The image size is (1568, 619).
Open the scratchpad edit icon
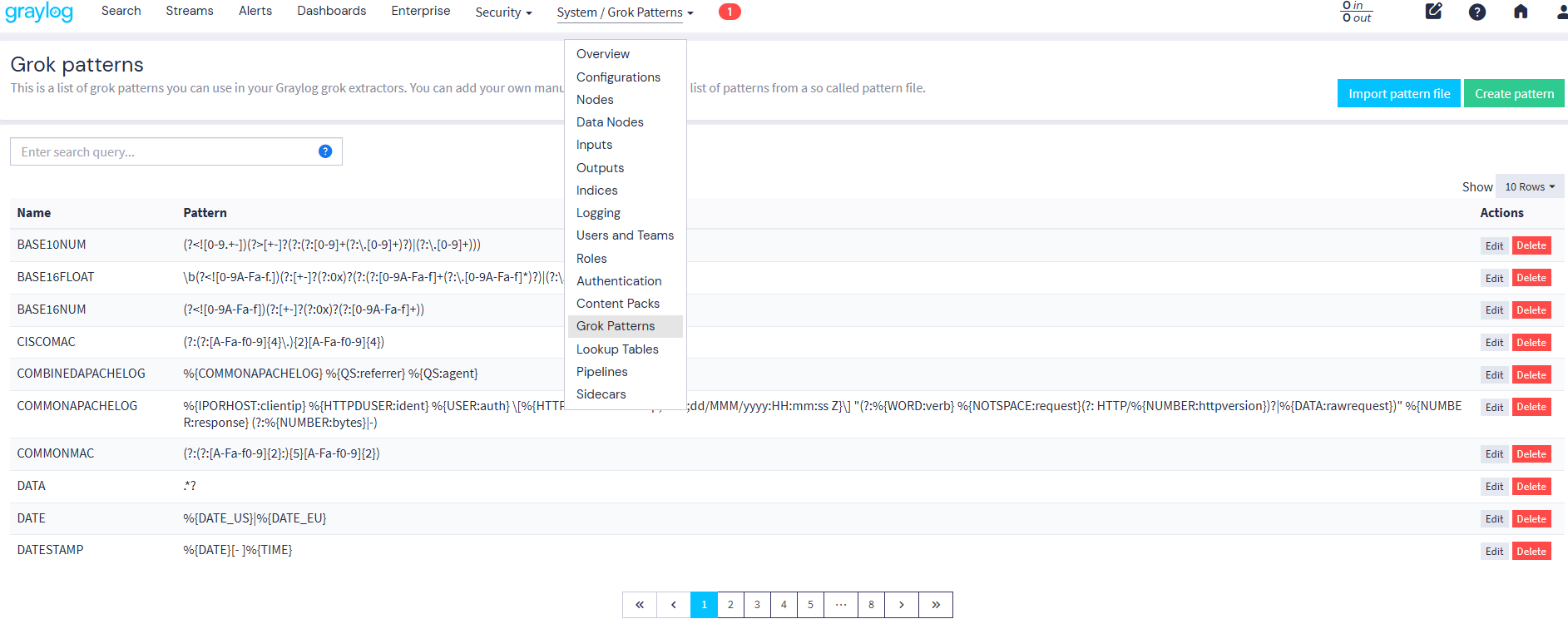[x=1433, y=12]
